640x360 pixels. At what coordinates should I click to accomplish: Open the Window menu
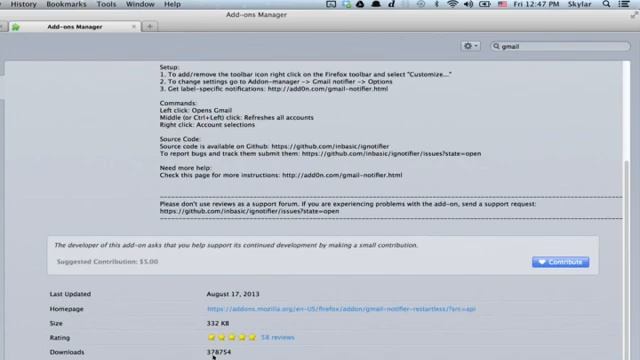(140, 4)
